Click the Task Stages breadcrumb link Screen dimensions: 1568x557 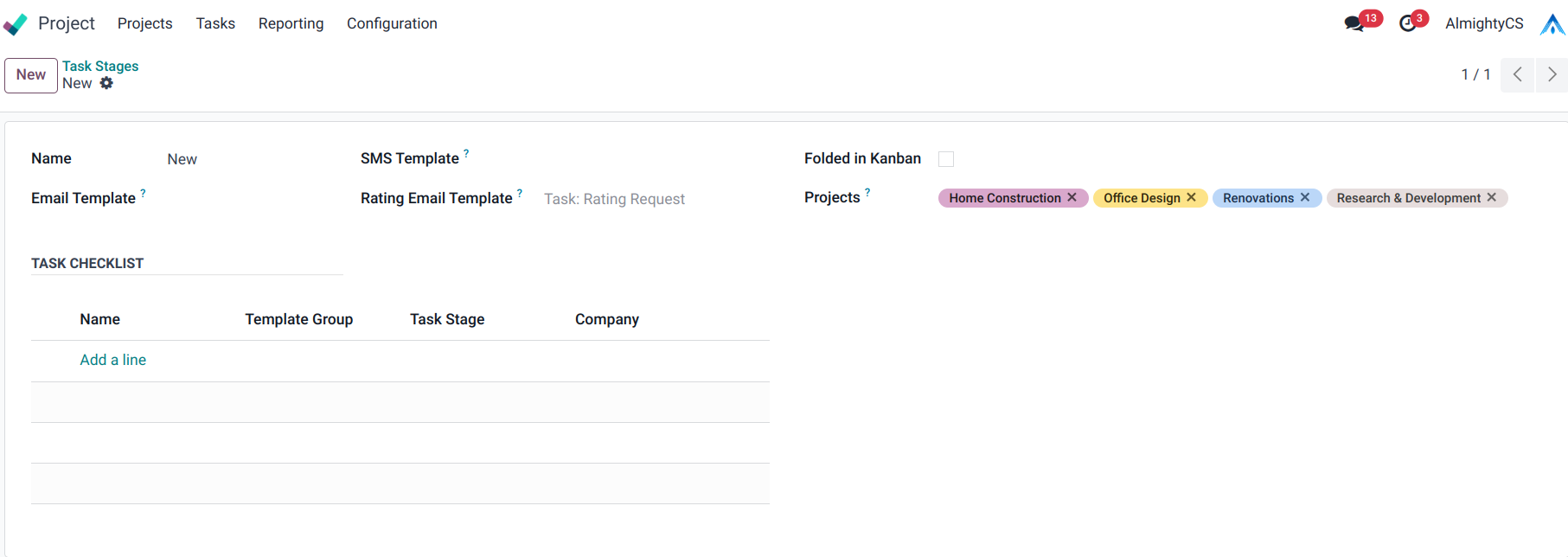pos(100,66)
